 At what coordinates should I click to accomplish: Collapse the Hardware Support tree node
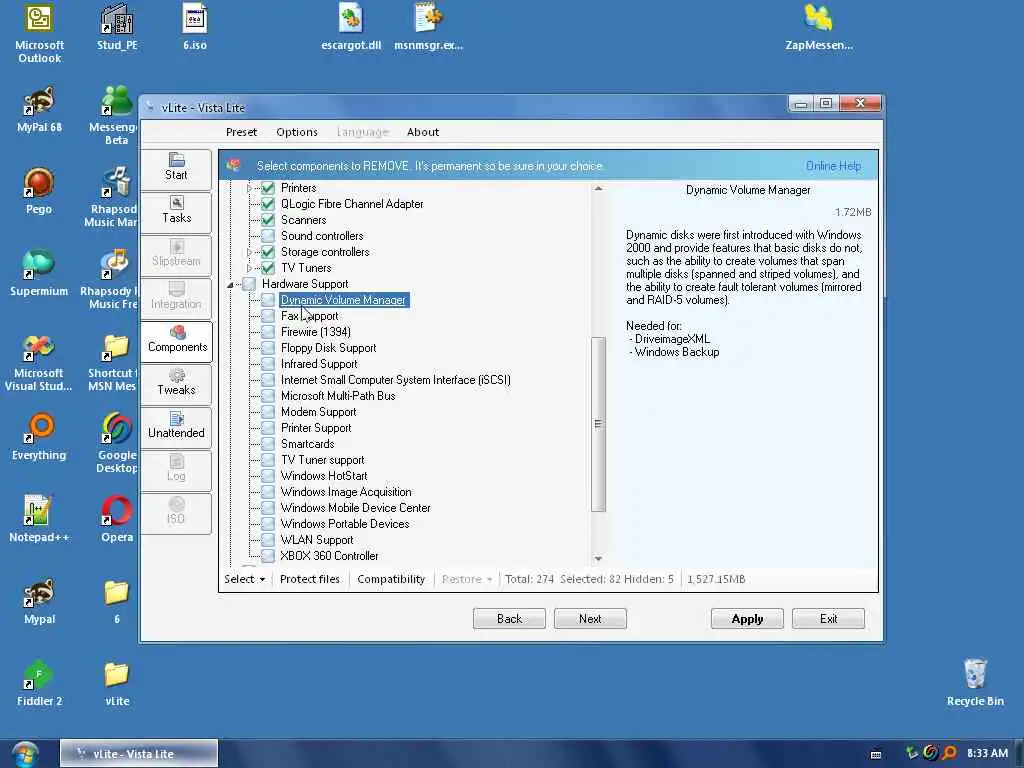(x=231, y=285)
